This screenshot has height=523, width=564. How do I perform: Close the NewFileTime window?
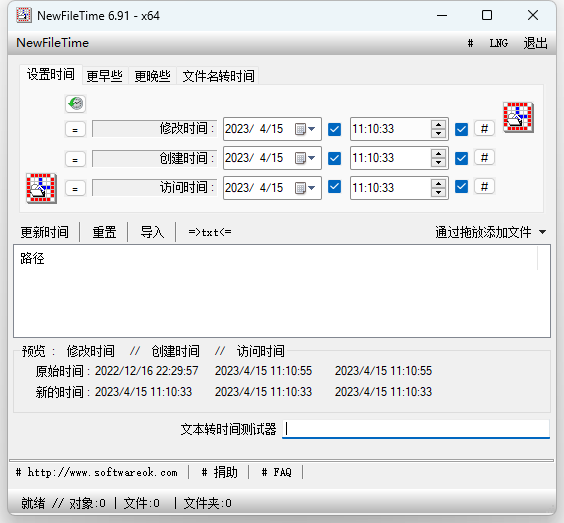[x=533, y=15]
